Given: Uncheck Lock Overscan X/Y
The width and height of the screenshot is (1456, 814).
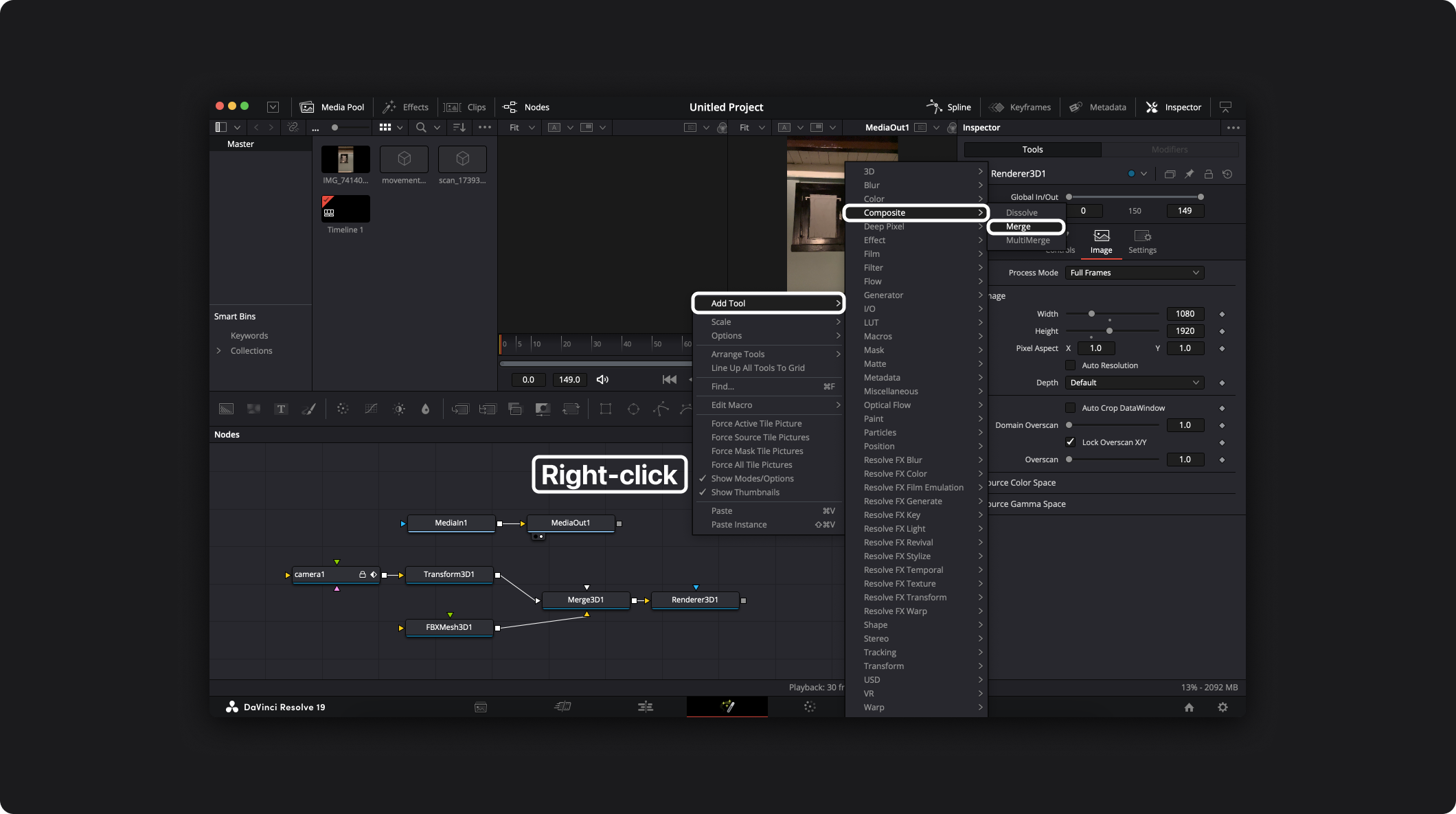Looking at the screenshot, I should pyautogui.click(x=1070, y=442).
